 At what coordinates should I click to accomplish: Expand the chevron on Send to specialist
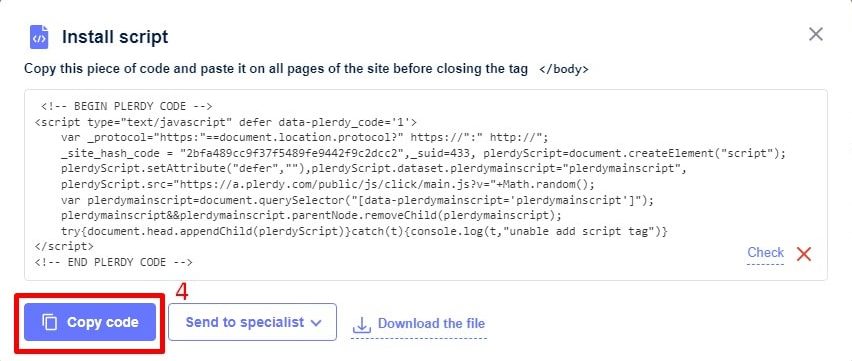pyautogui.click(x=316, y=323)
